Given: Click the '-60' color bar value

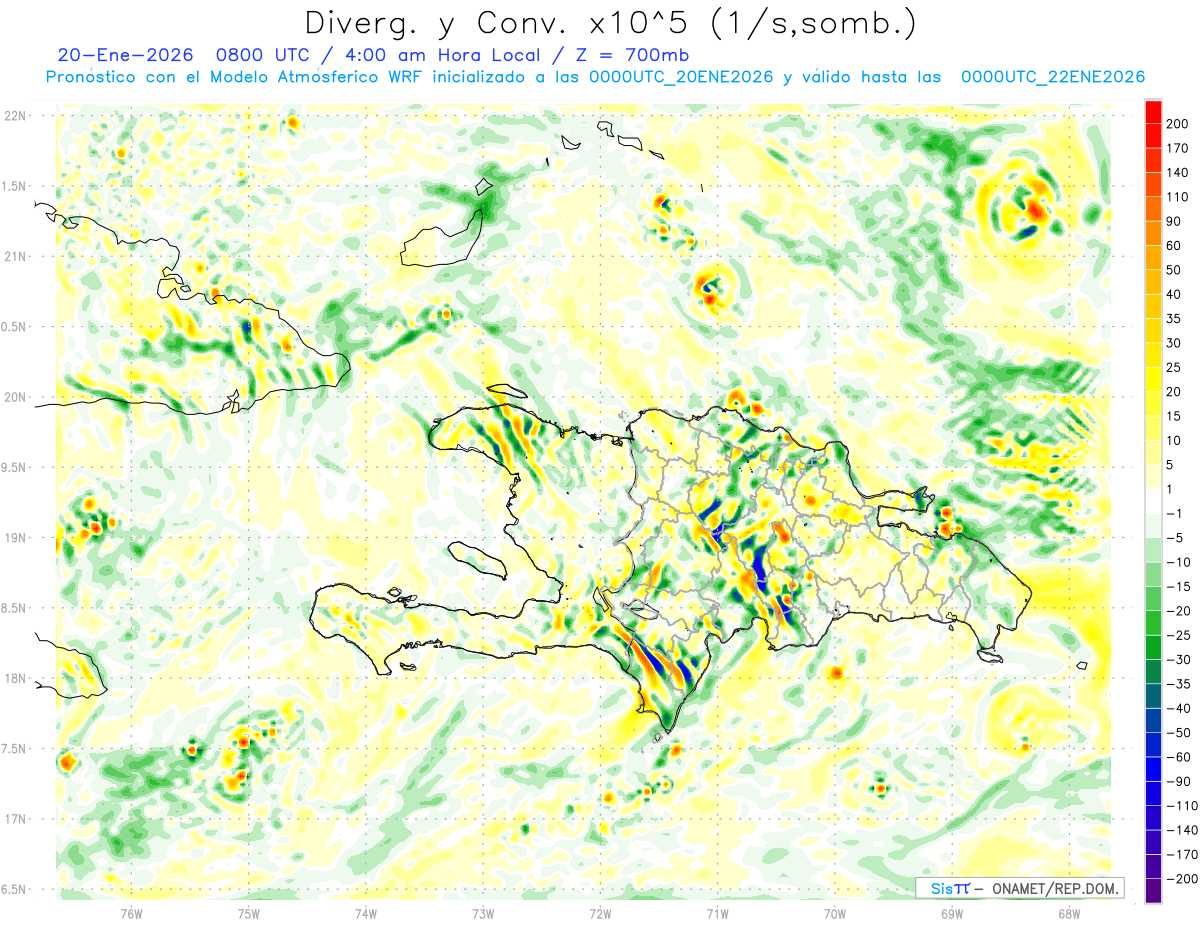Looking at the screenshot, I should (x=1177, y=757).
